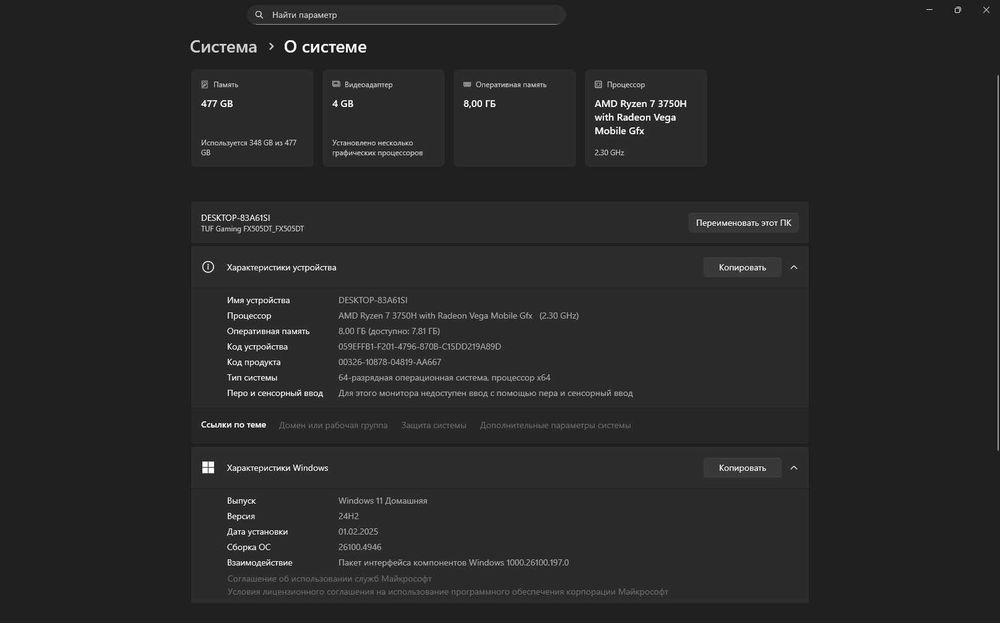Click Сборка ОС value 26100.4946
The height and width of the screenshot is (623, 1000).
(x=360, y=547)
